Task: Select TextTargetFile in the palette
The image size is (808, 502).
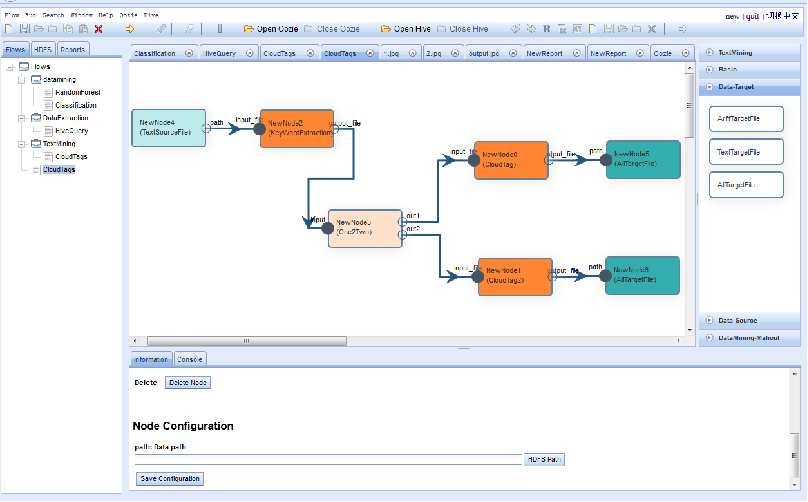Action: [x=746, y=152]
